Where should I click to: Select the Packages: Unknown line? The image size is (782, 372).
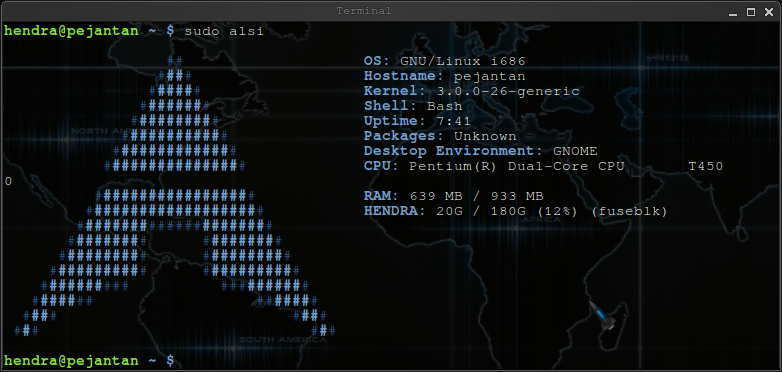click(440, 136)
